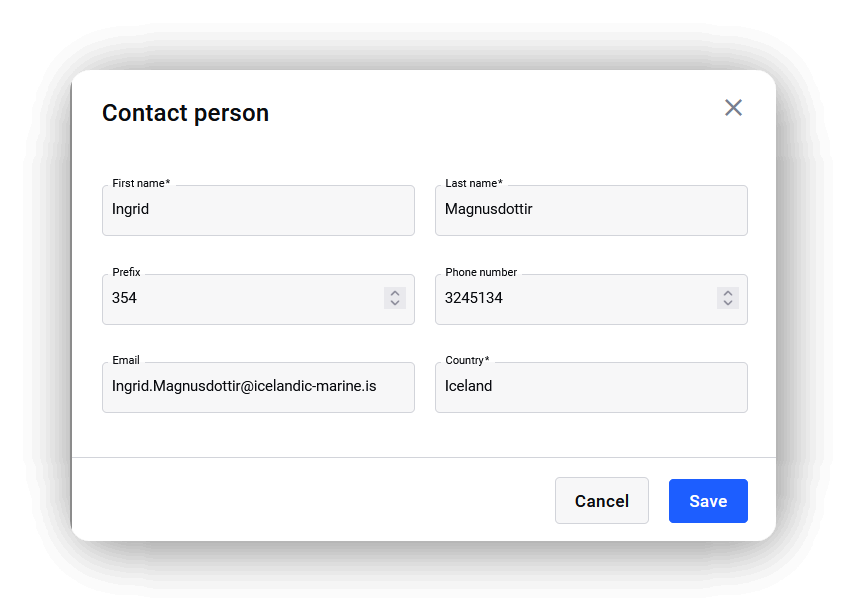This screenshot has width=851, height=616.
Task: Increment the Phone number using up arrow
Action: [x=728, y=293]
